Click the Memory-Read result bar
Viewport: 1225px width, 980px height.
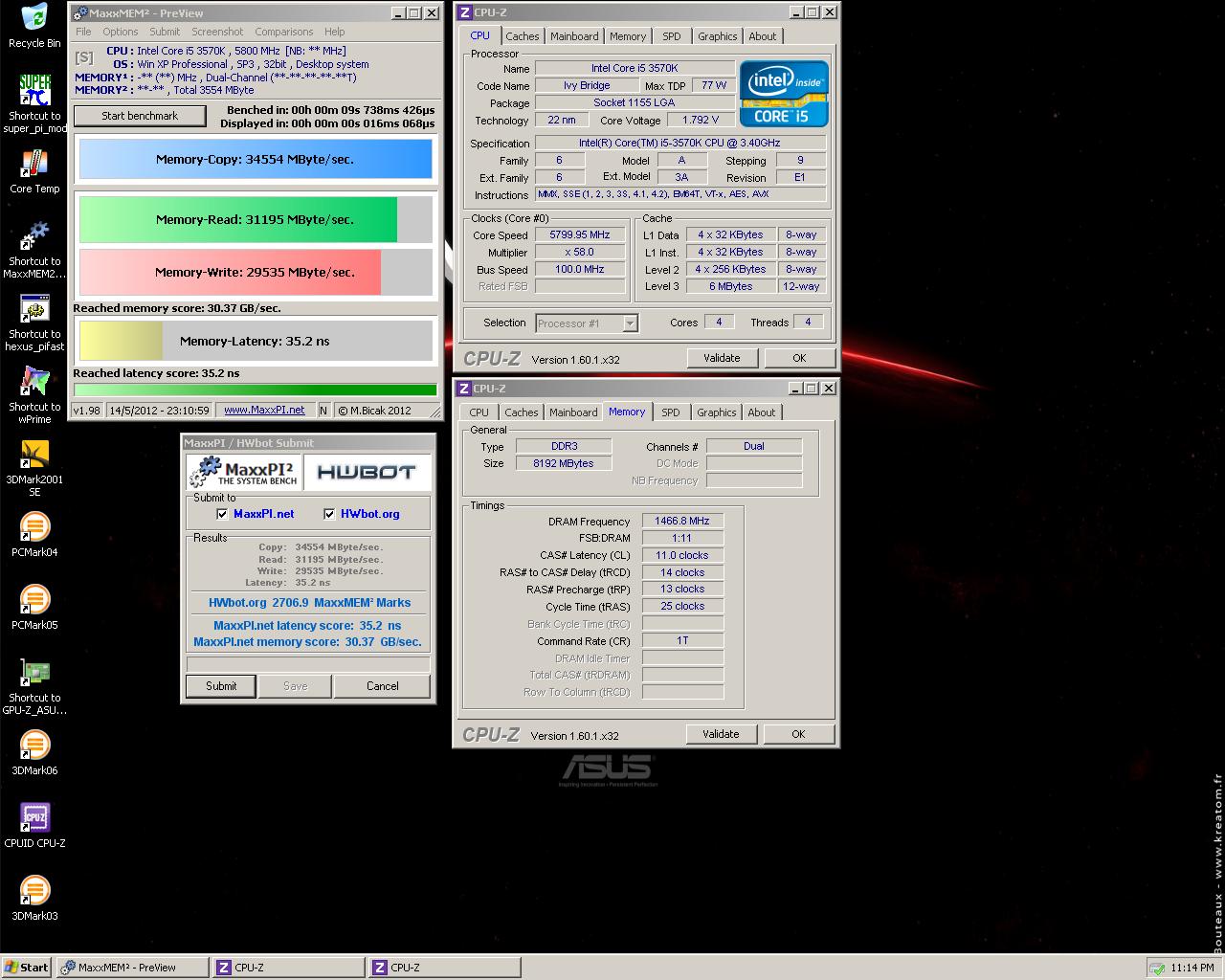click(256, 219)
